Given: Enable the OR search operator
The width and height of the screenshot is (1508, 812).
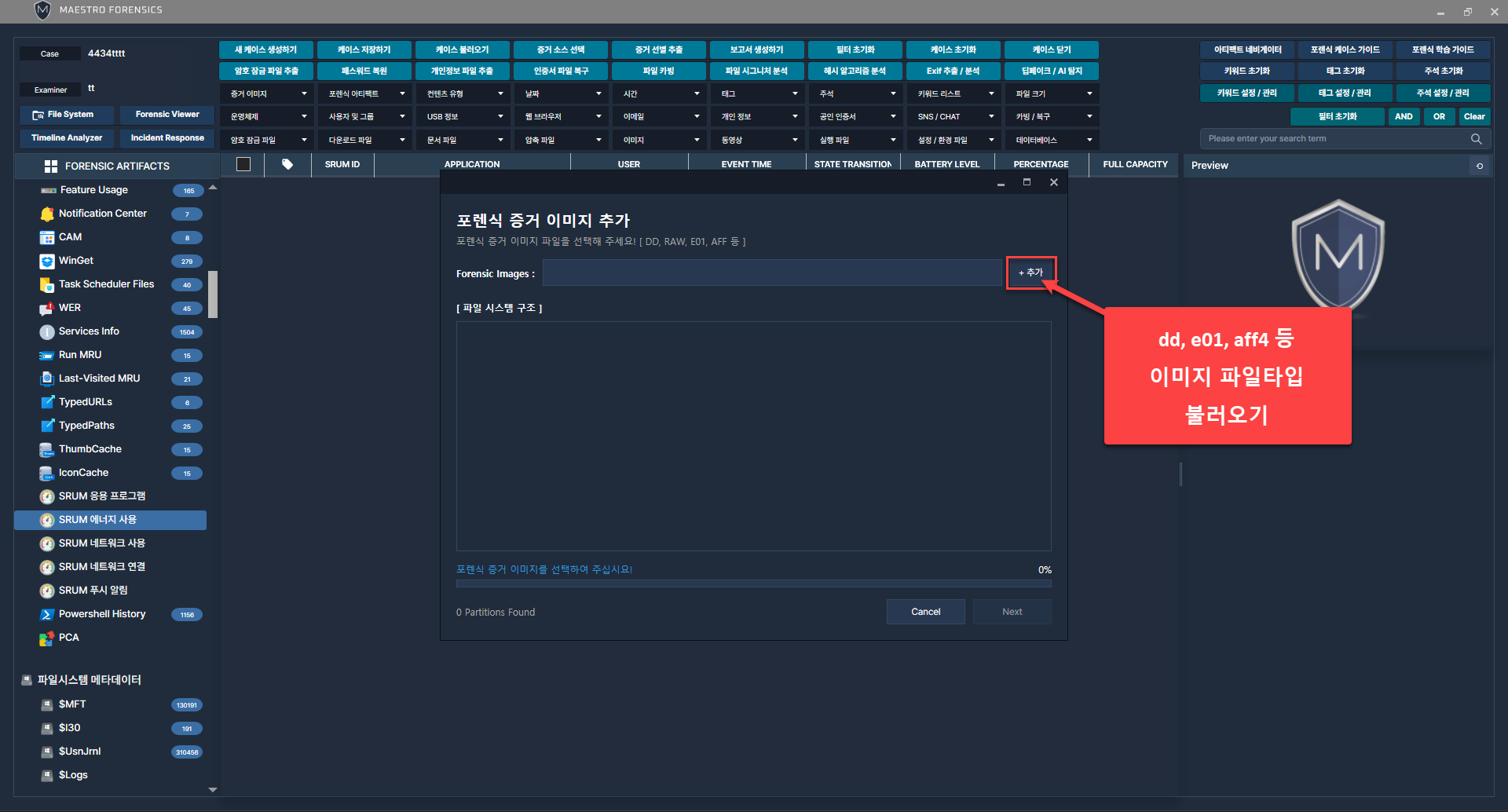Looking at the screenshot, I should tap(1439, 116).
